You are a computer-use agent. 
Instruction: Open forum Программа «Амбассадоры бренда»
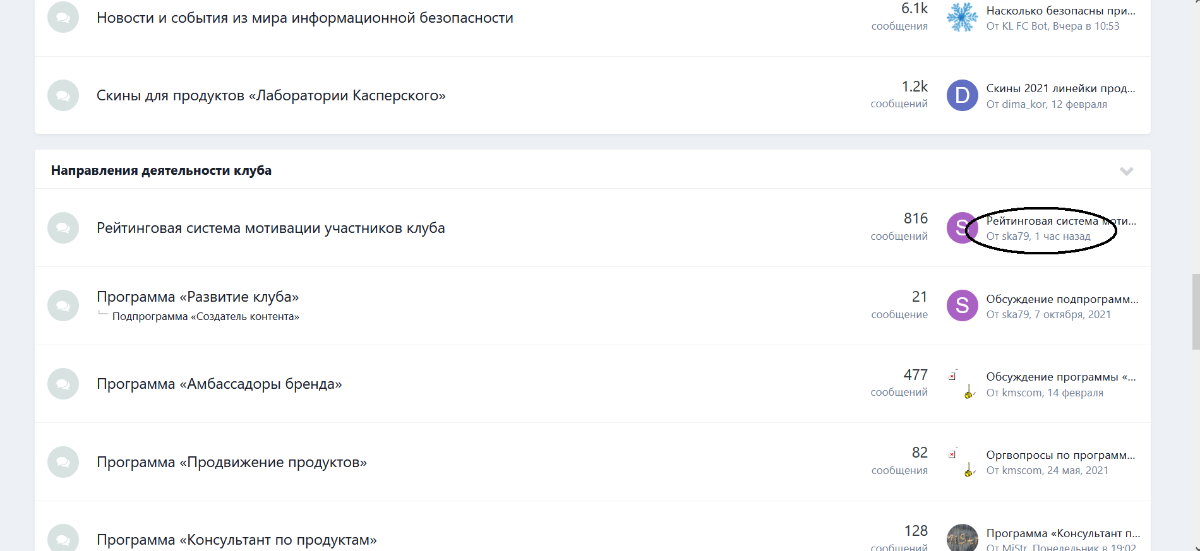[x=220, y=384]
